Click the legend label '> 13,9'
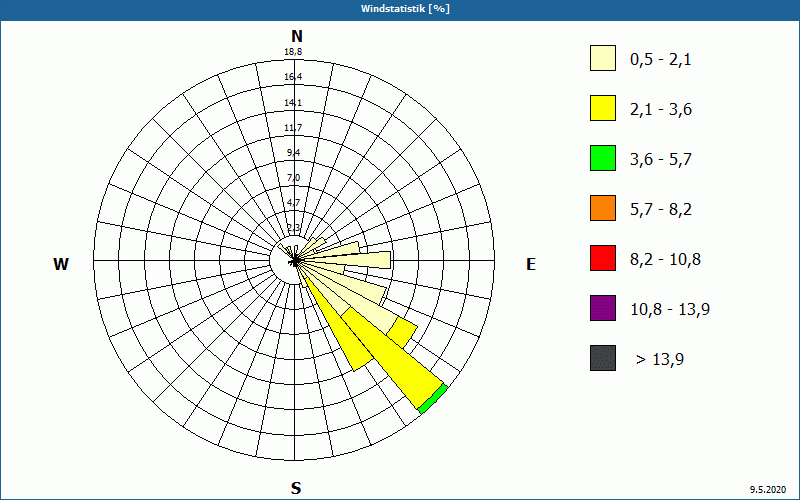Image resolution: width=800 pixels, height=500 pixels. pyautogui.click(x=660, y=360)
